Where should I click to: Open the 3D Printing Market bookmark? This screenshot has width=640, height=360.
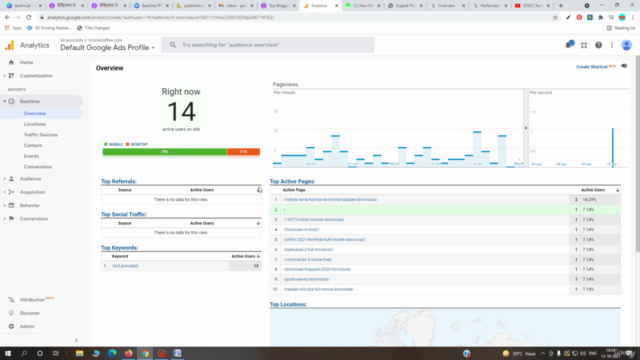[49, 28]
